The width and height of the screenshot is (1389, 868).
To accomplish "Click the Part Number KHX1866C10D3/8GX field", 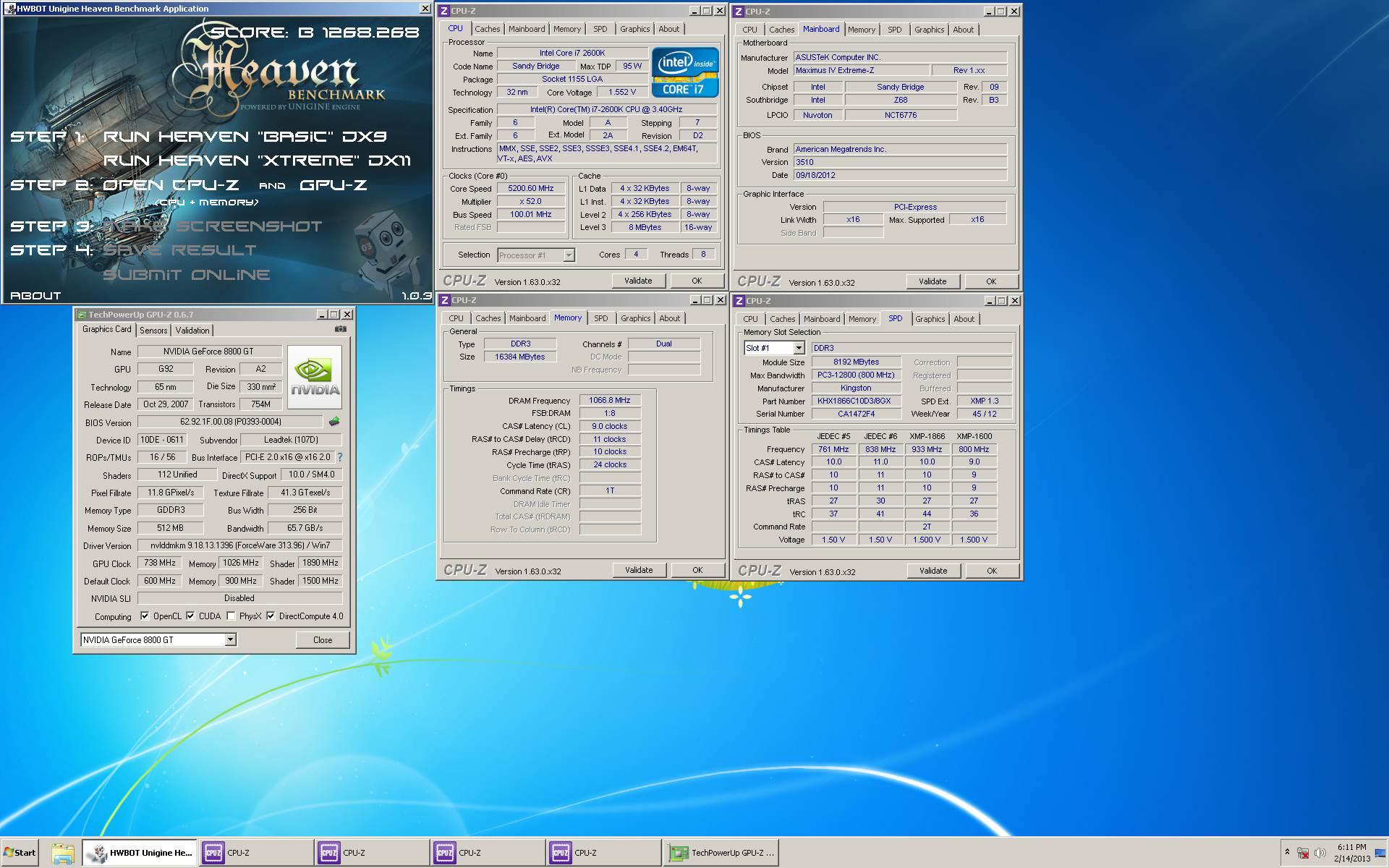I will [x=856, y=401].
